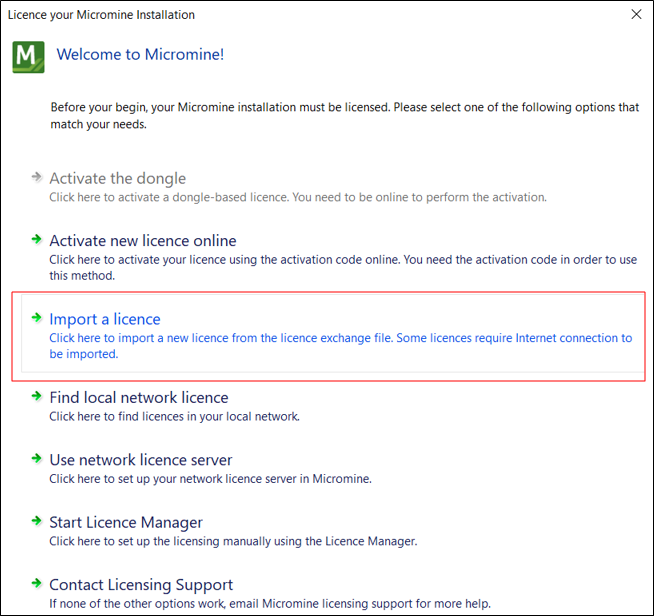Launch Start Licence Manager option
Screen dimensions: 654x616
pos(126,522)
